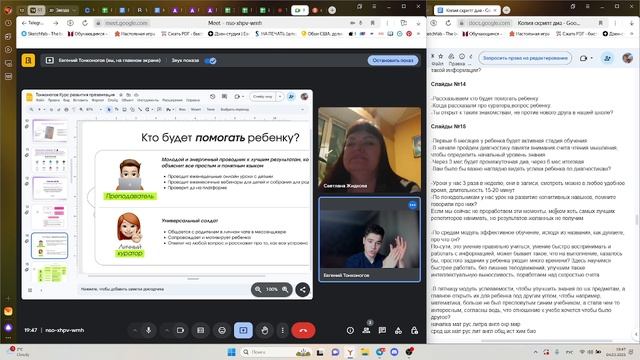This screenshot has width=640, height=360.
Task: Open the Slideshow dropdown arrow in Slides
Action: click(280, 97)
